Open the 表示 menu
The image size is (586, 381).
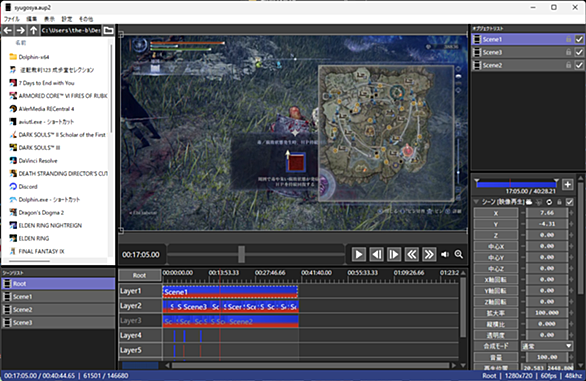(49, 19)
